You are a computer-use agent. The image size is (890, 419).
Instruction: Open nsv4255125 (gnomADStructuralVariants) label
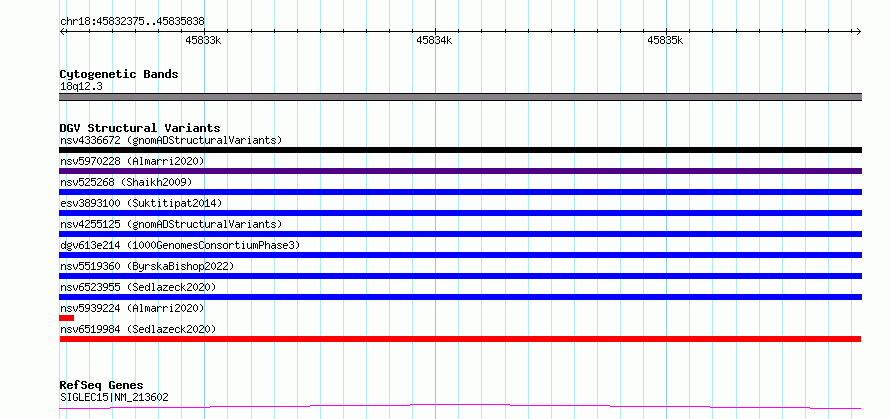coord(171,224)
